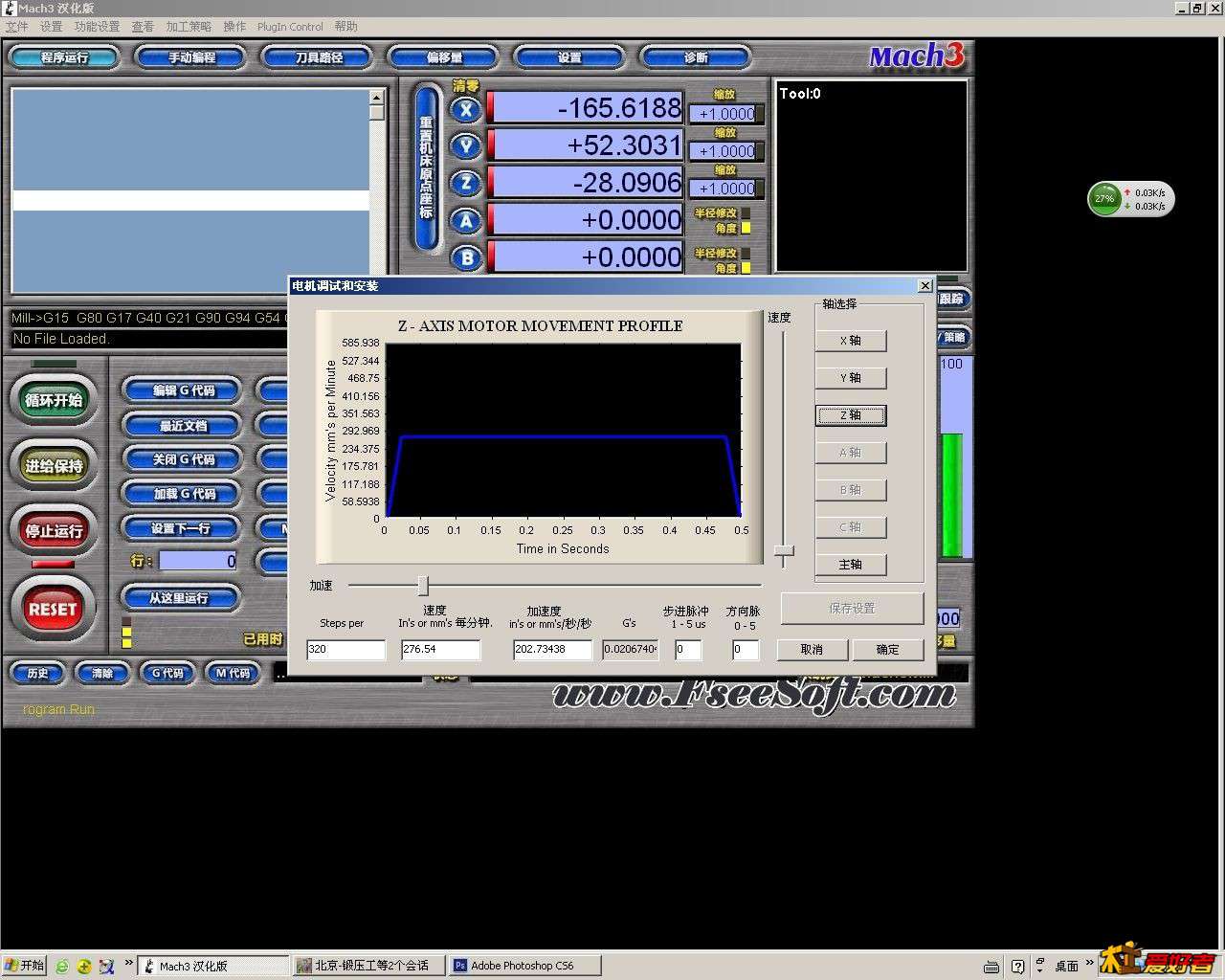The image size is (1225, 980).
Task: Click 确定 to confirm motor tuning
Action: tap(888, 650)
